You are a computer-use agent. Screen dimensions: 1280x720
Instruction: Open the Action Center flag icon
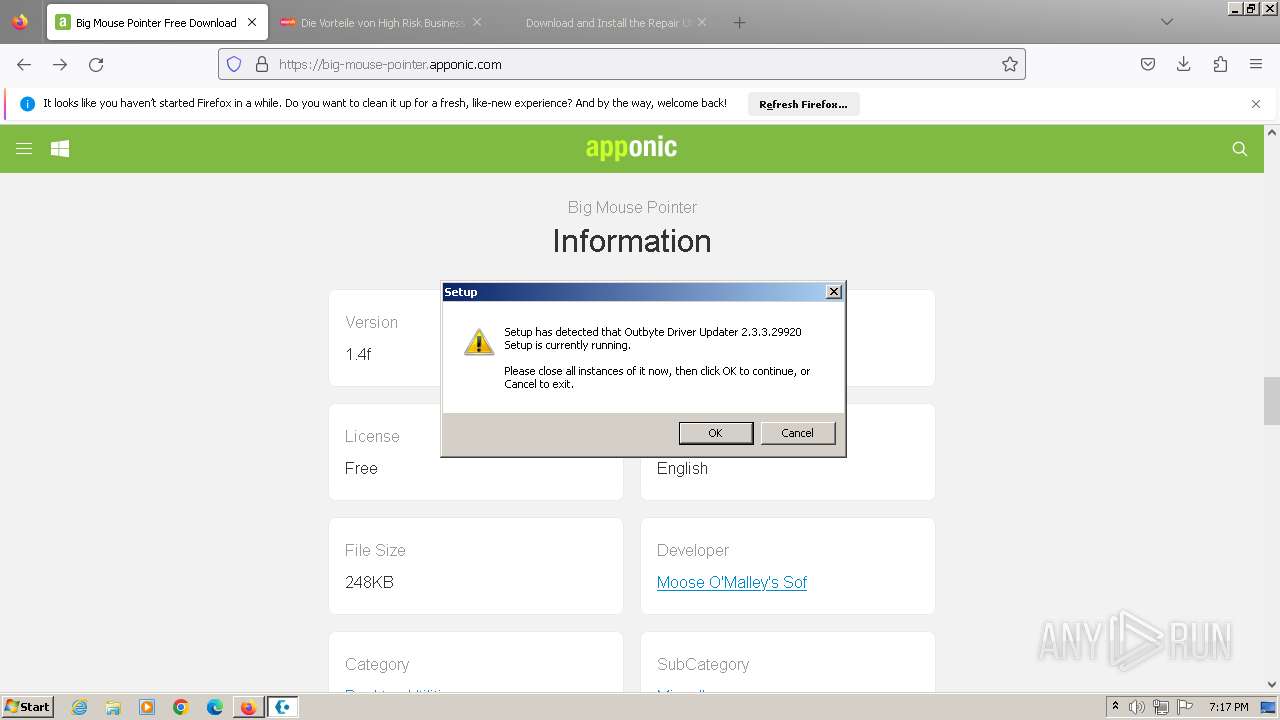[x=1185, y=707]
